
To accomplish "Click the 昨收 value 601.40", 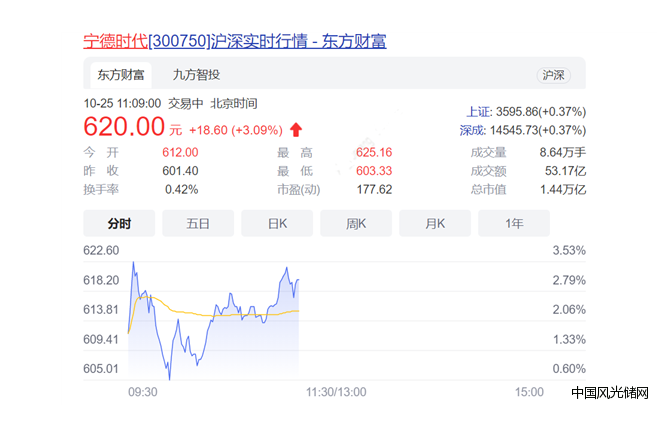I will (x=180, y=171).
